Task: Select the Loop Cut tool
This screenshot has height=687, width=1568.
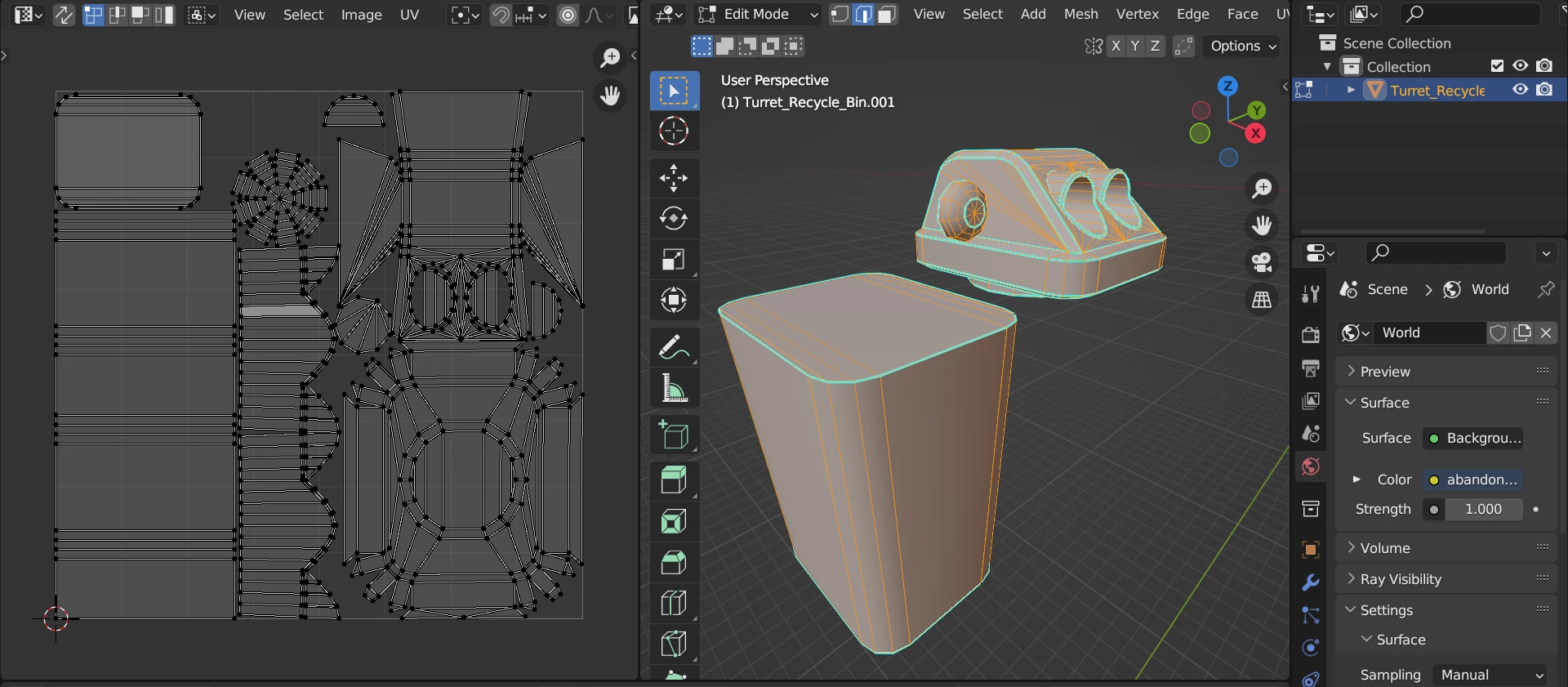Action: point(673,604)
